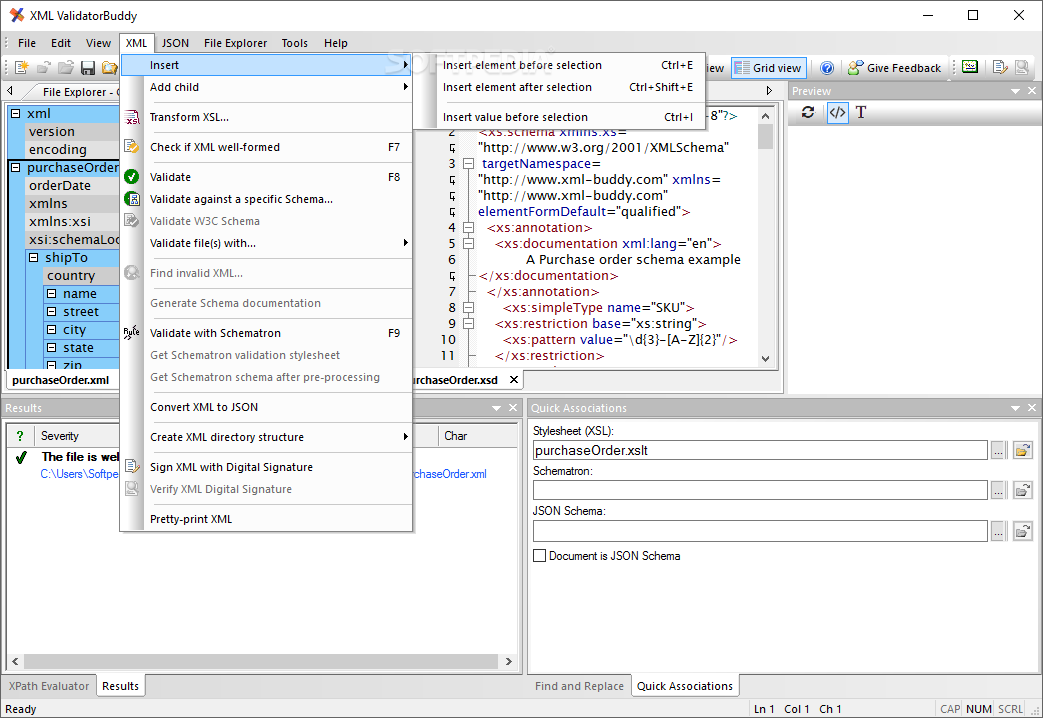The height and width of the screenshot is (718, 1043).
Task: Click the Results horizontal scrollbar track
Action: tap(261, 661)
